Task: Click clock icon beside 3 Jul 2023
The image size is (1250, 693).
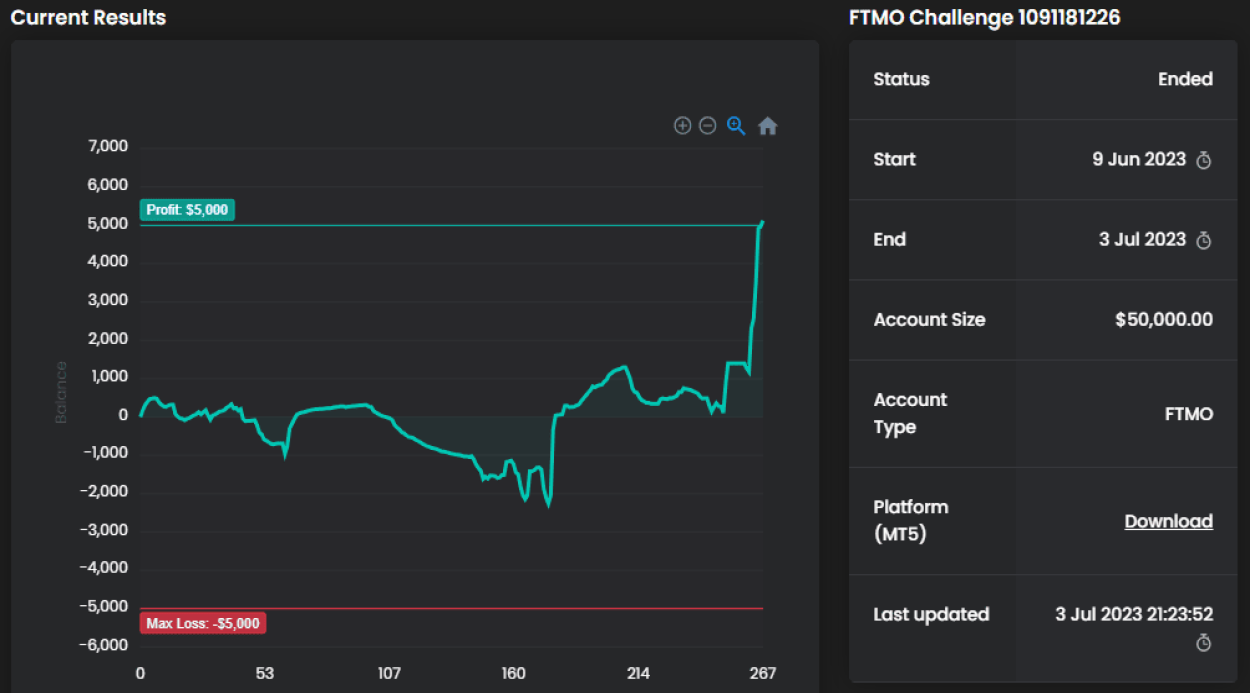Action: coord(1204,240)
